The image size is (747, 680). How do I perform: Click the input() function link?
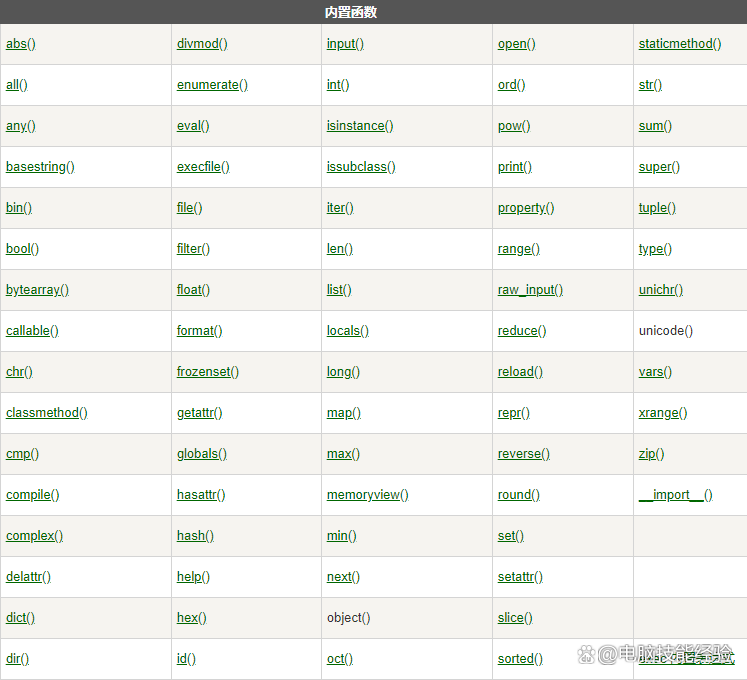coord(345,44)
